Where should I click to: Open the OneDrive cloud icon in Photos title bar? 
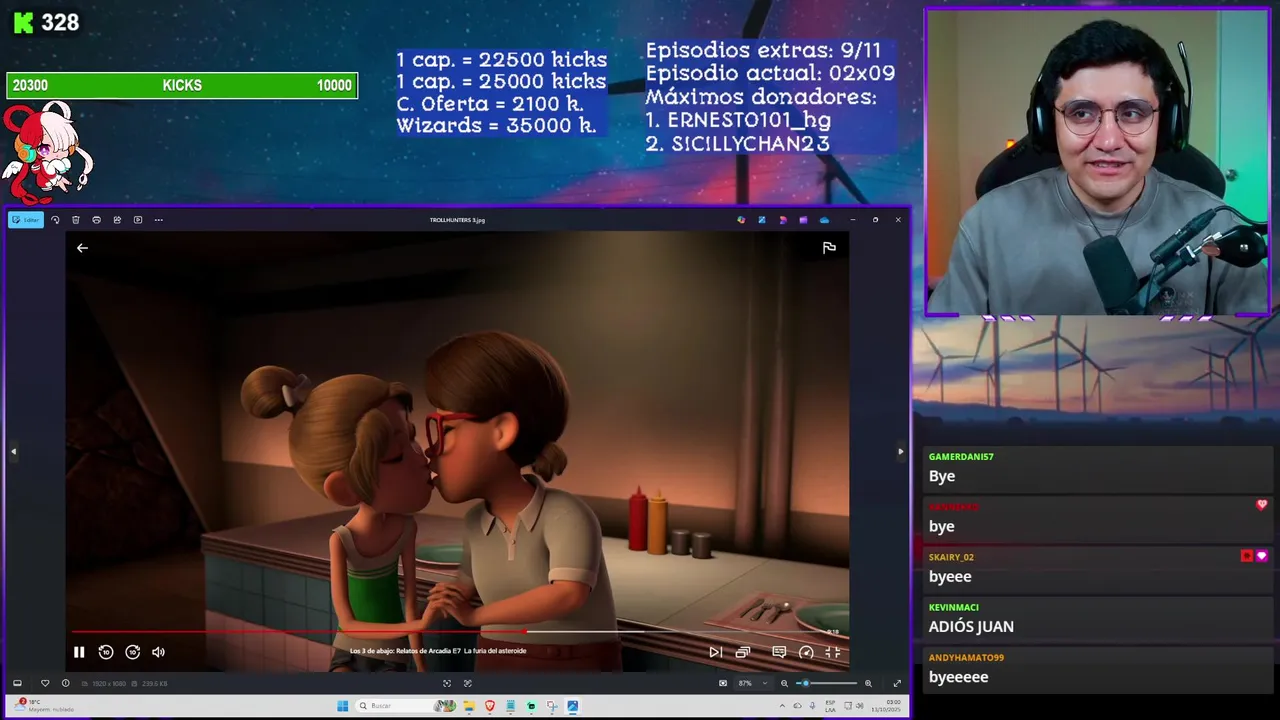coord(824,220)
